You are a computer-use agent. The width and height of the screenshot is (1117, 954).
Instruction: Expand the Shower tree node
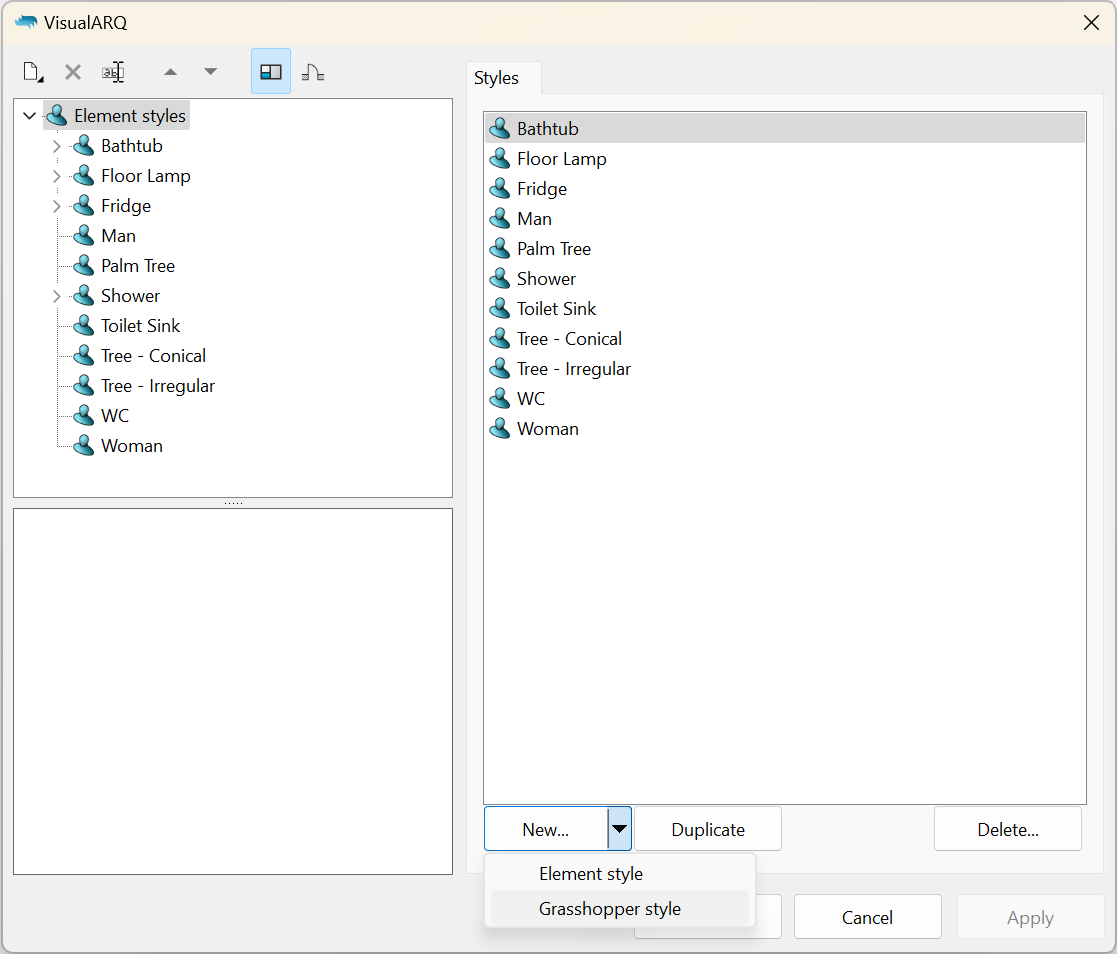click(x=56, y=296)
